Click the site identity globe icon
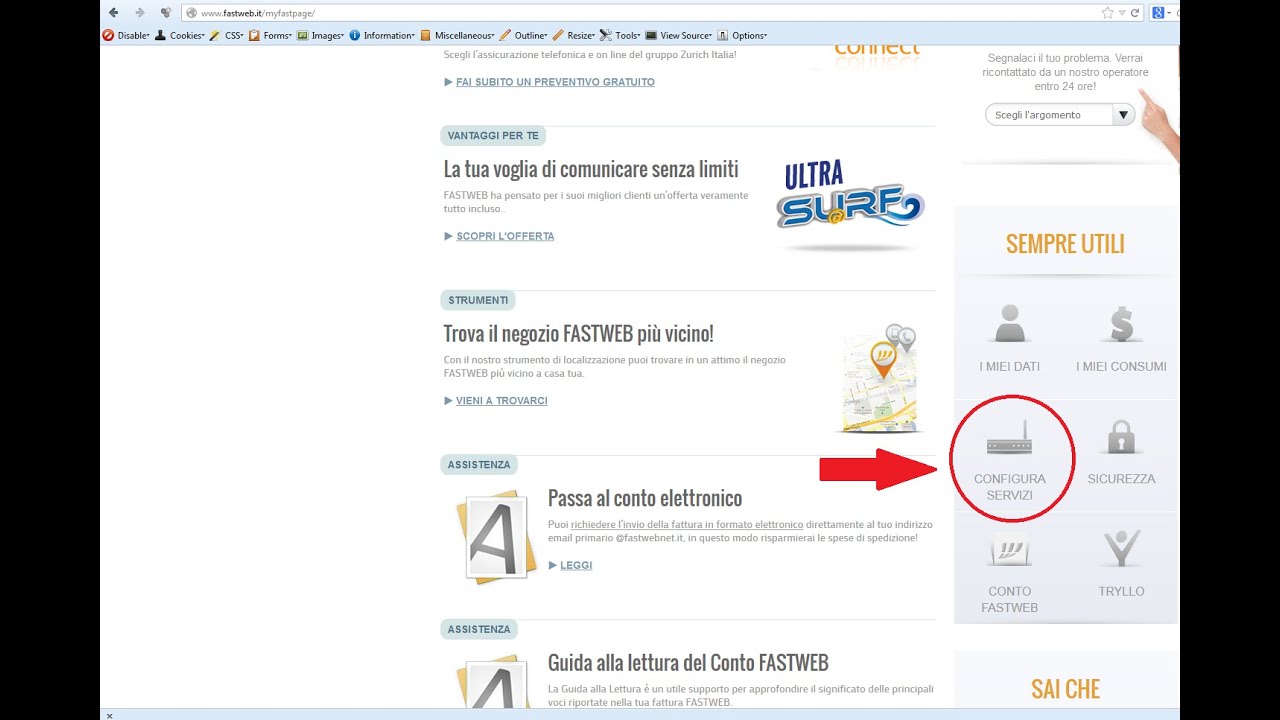Screen dimensions: 1280x720 coord(192,13)
